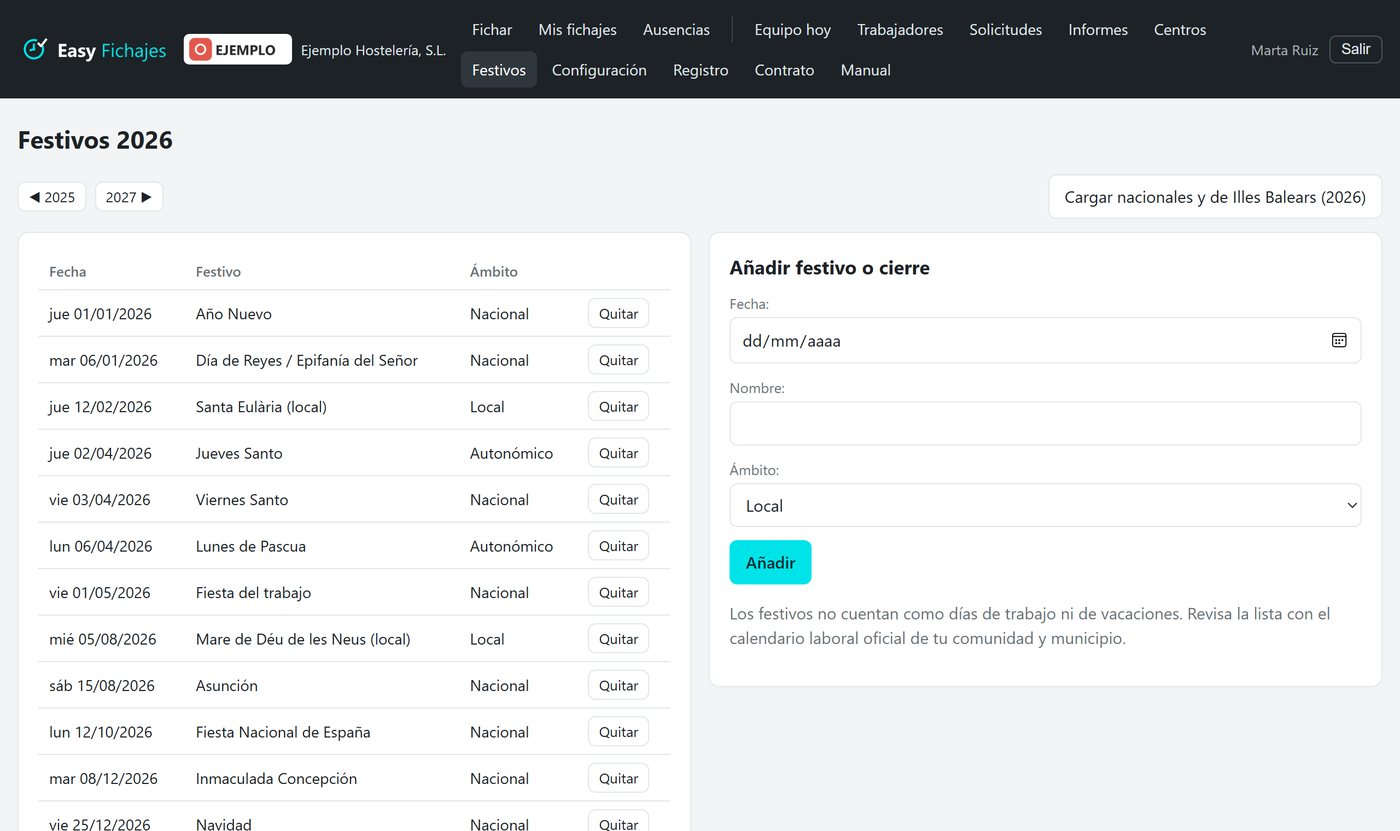Click the Easy Fichajes clock logo icon
The width and height of the screenshot is (1400, 831).
pyautogui.click(x=35, y=49)
